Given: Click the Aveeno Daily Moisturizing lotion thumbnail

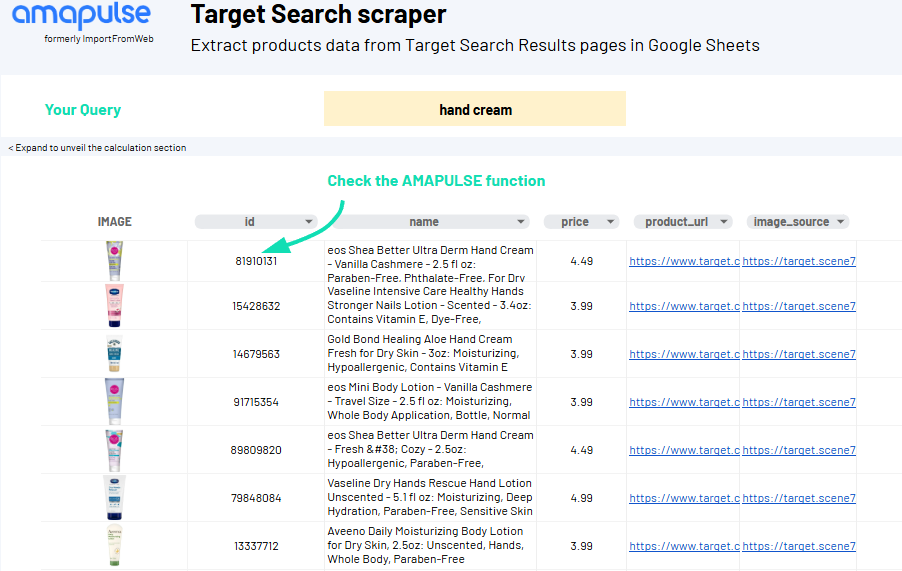Looking at the screenshot, I should tap(114, 546).
